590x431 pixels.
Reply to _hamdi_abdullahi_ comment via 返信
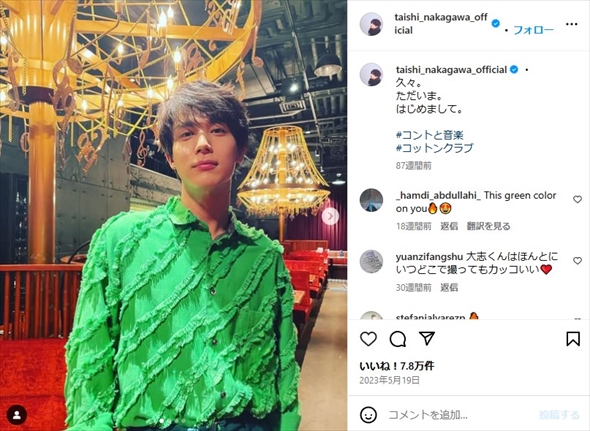click(x=449, y=226)
